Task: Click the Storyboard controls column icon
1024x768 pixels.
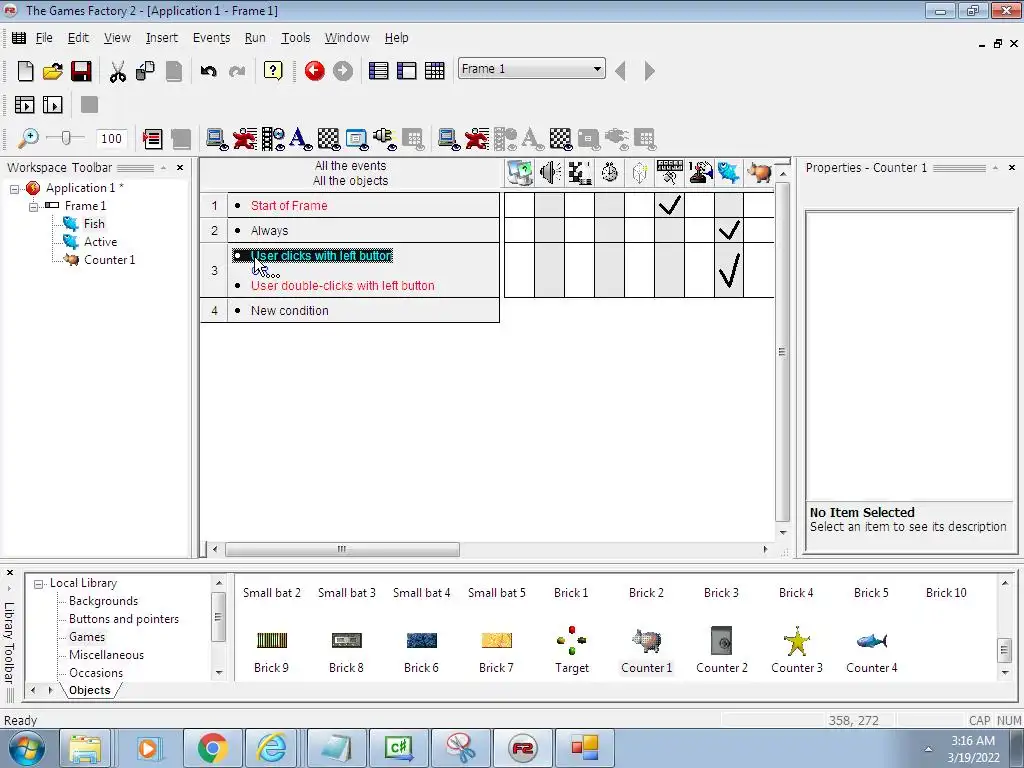Action: click(579, 173)
